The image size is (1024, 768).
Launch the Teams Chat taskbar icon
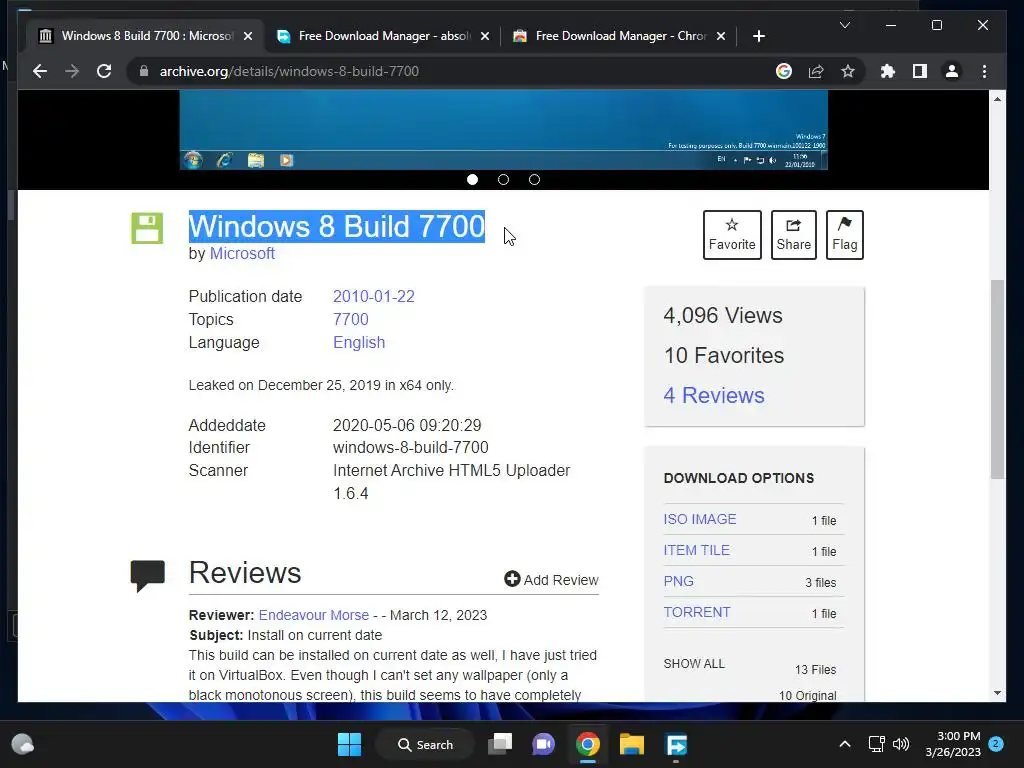pyautogui.click(x=543, y=744)
